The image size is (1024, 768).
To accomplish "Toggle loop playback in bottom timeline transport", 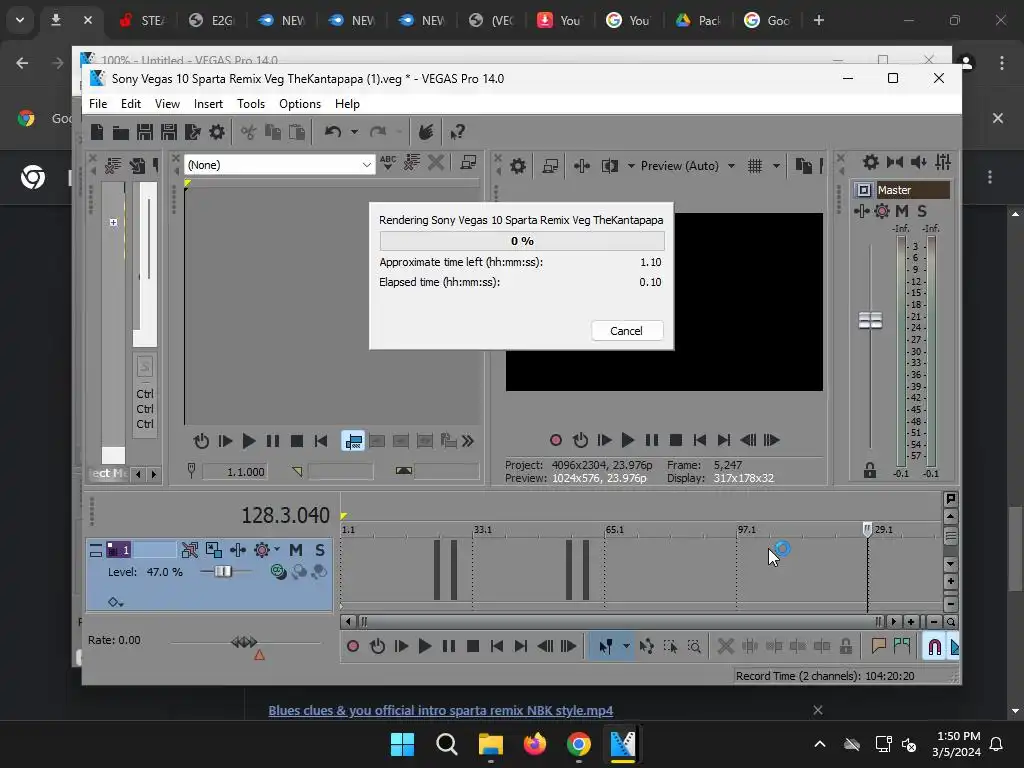I will (377, 647).
